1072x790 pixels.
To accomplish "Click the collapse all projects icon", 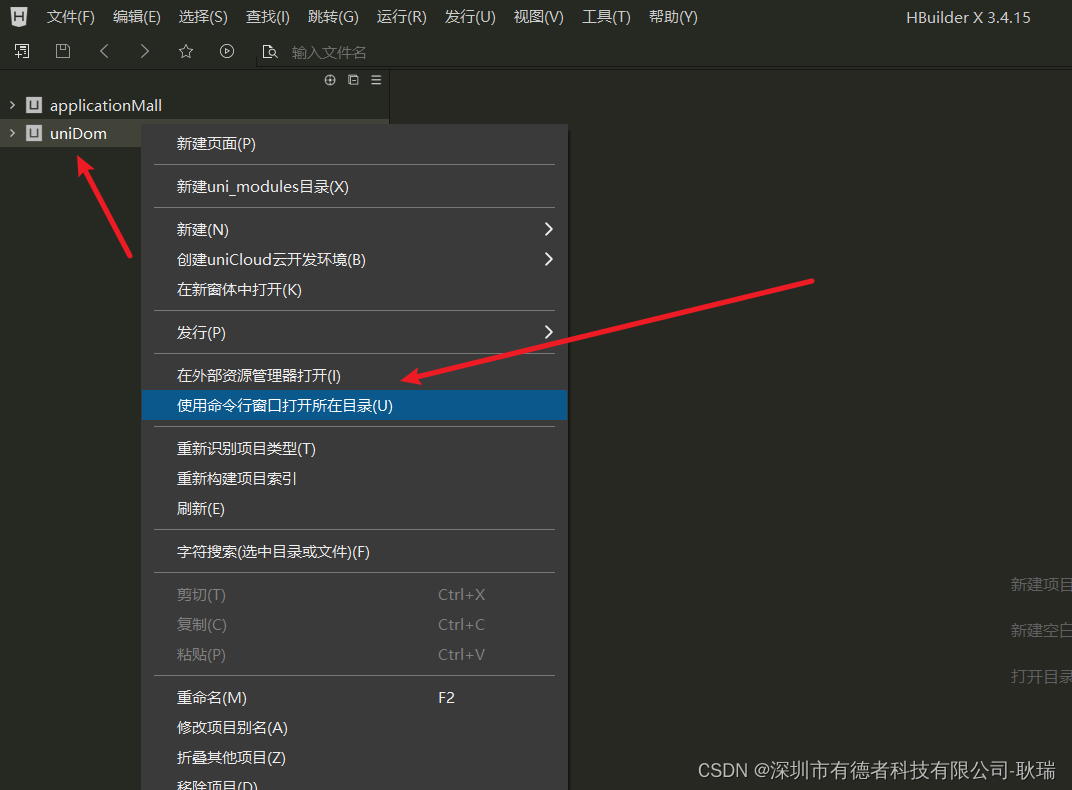I will click(x=353, y=80).
